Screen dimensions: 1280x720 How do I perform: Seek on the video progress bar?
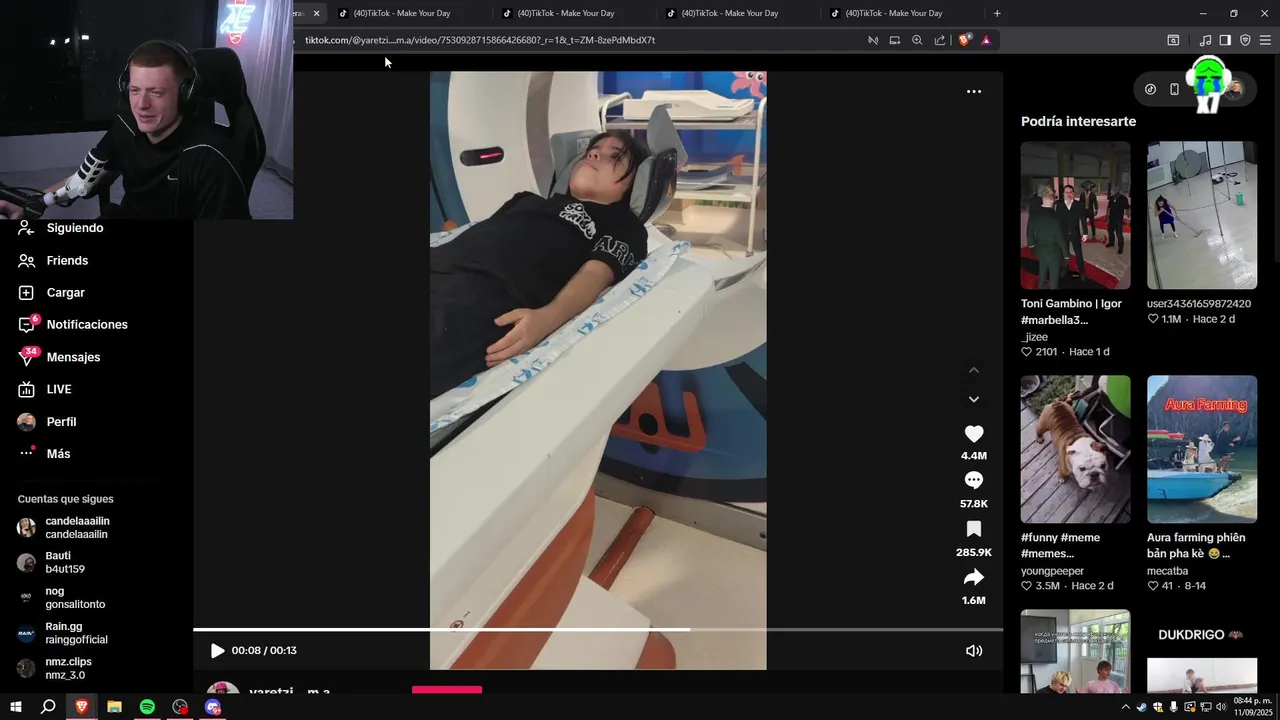pyautogui.click(x=598, y=629)
